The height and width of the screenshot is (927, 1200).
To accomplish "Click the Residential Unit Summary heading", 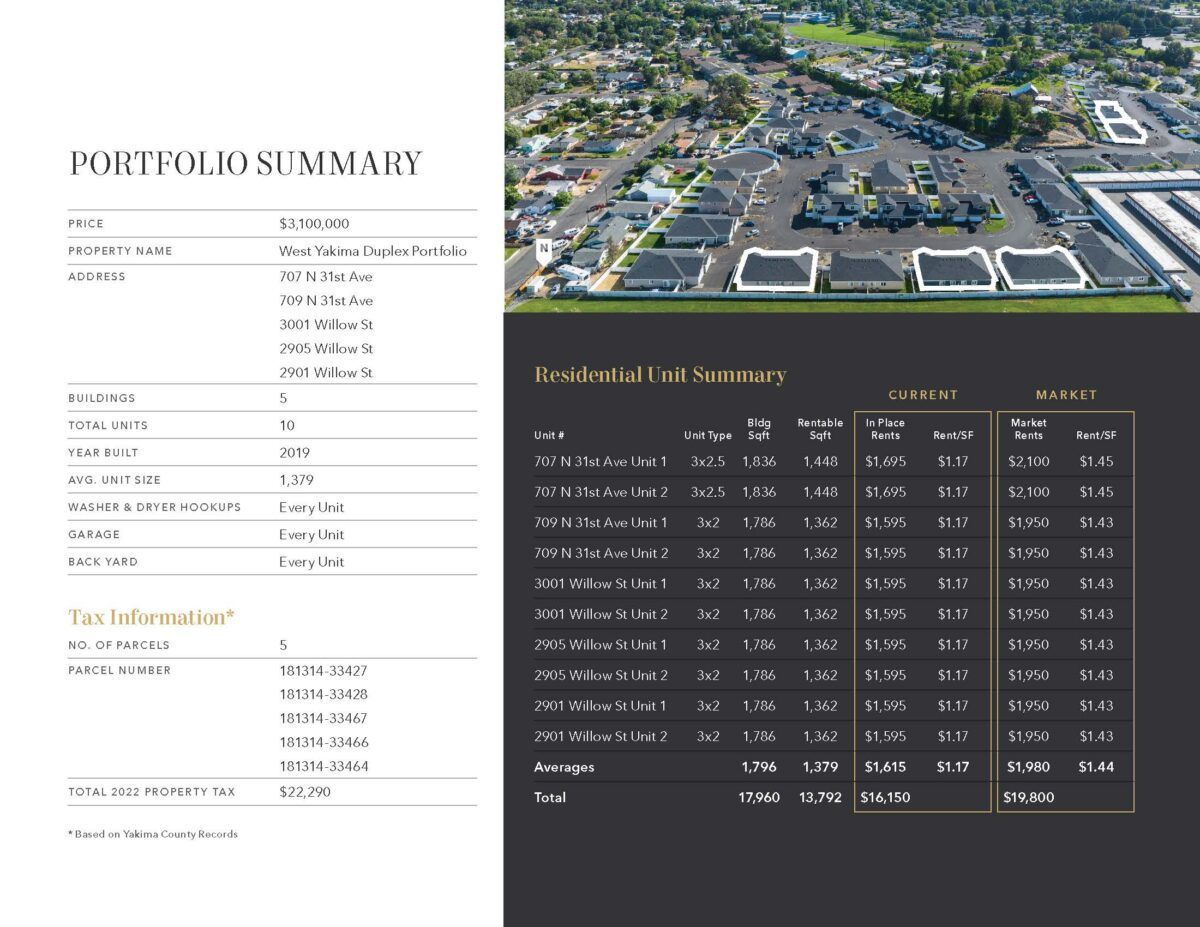I will click(x=660, y=375).
